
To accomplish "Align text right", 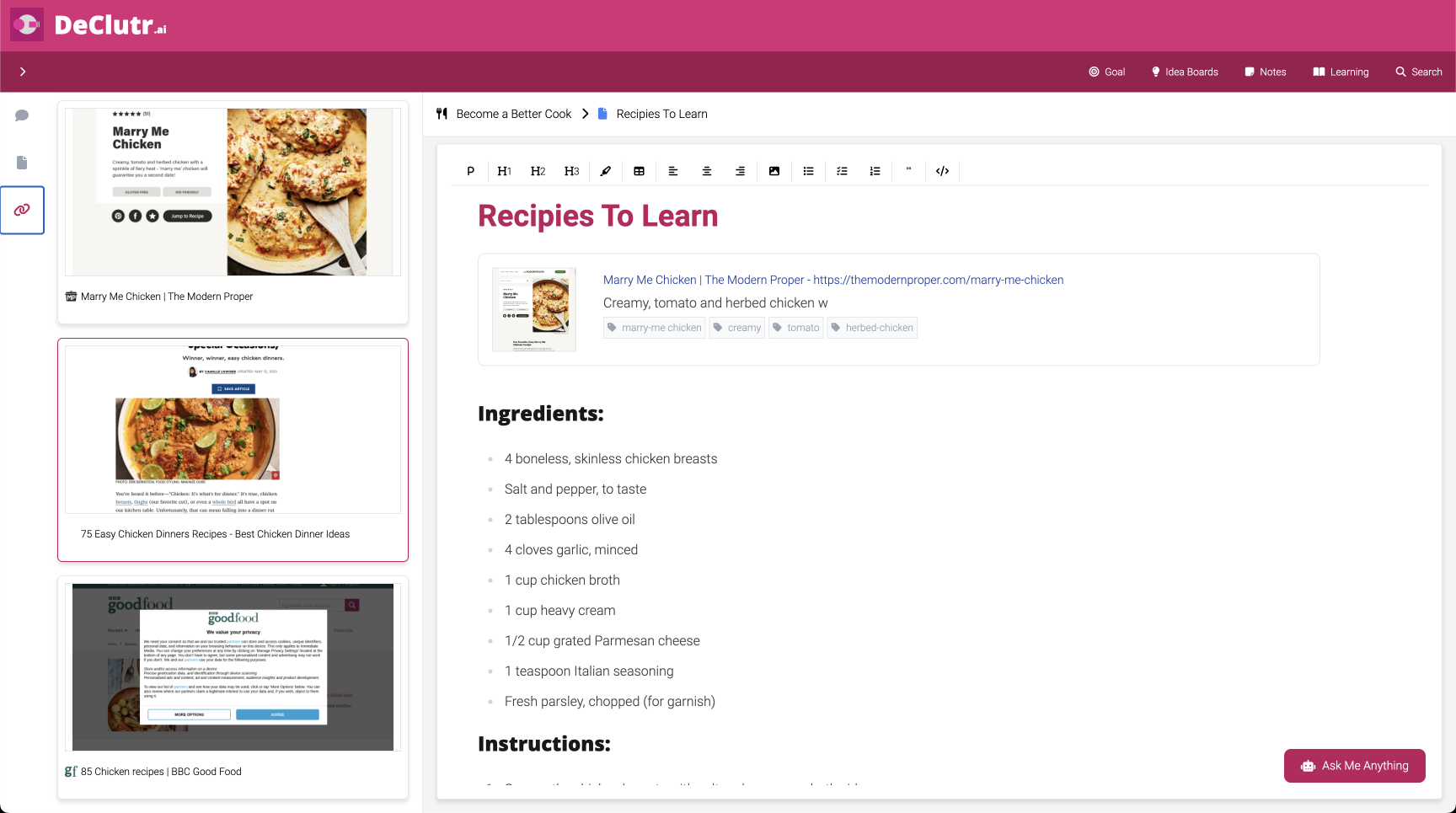I will pos(740,171).
